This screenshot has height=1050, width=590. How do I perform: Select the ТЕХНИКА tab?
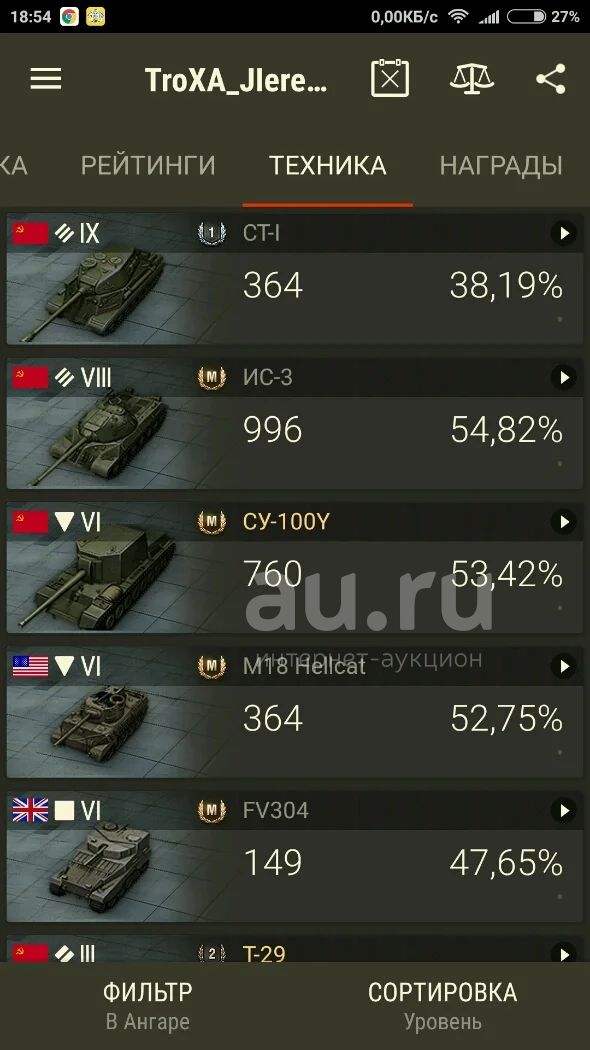(x=327, y=165)
